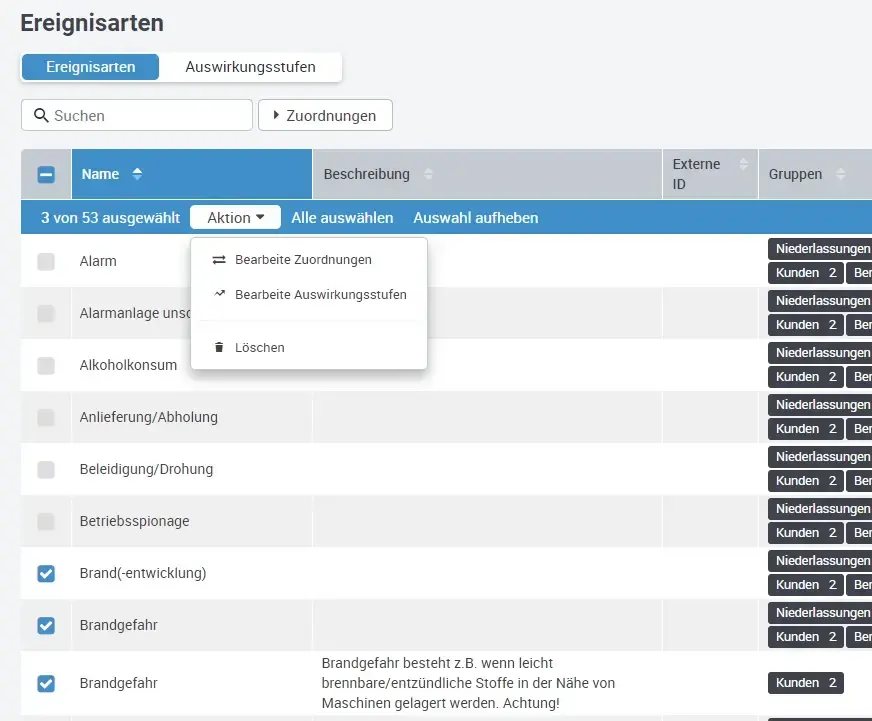Uncheck the Brand(-entwicklung) row checkbox
The image size is (872, 721).
(46, 574)
